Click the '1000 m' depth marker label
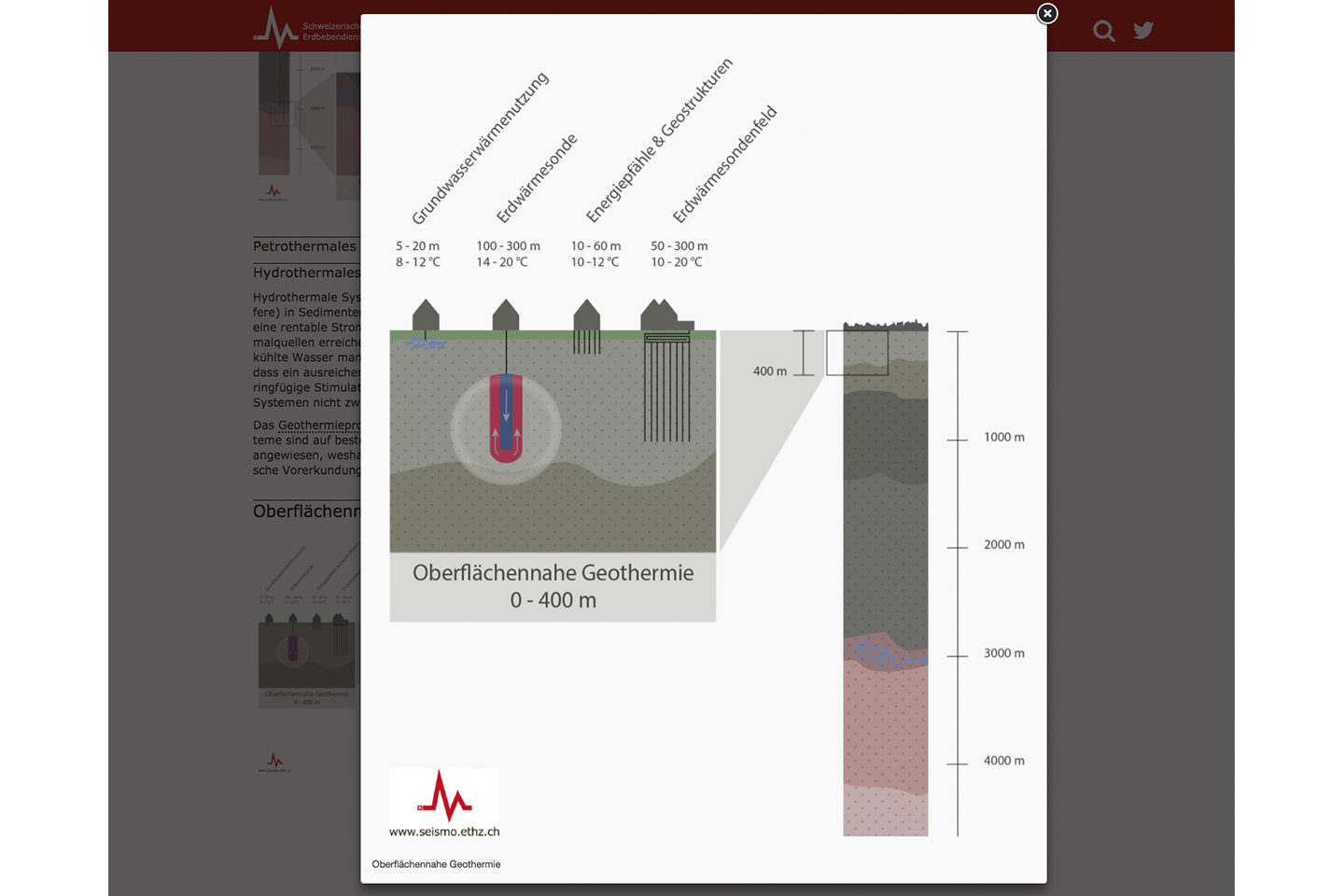 point(1004,437)
